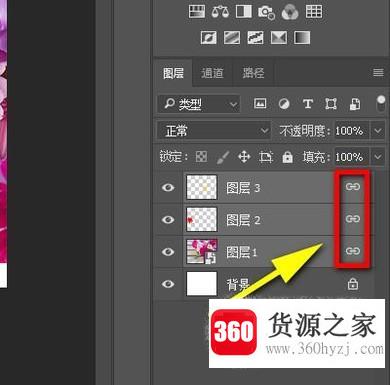390x385 pixels.
Task: Click the lock icon on the 背景 layer
Action: (353, 284)
